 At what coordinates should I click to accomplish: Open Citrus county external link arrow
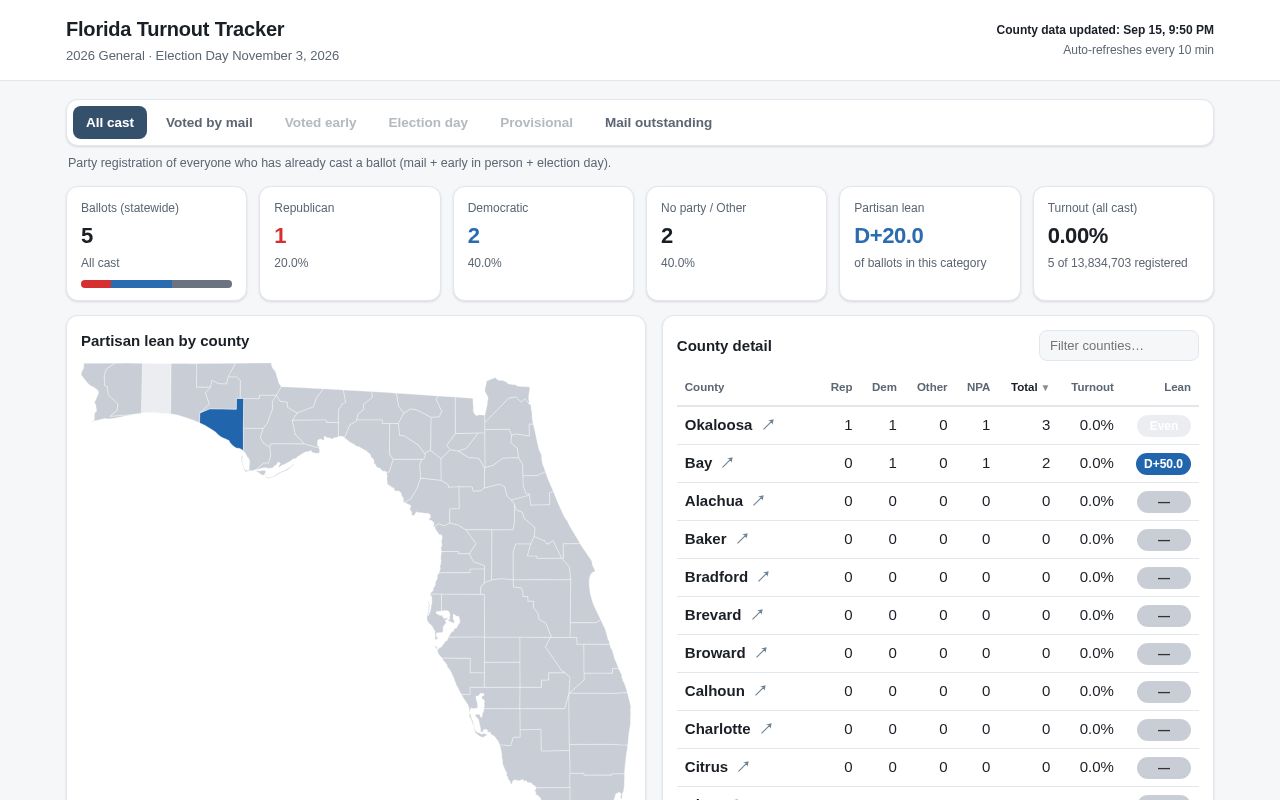click(743, 767)
